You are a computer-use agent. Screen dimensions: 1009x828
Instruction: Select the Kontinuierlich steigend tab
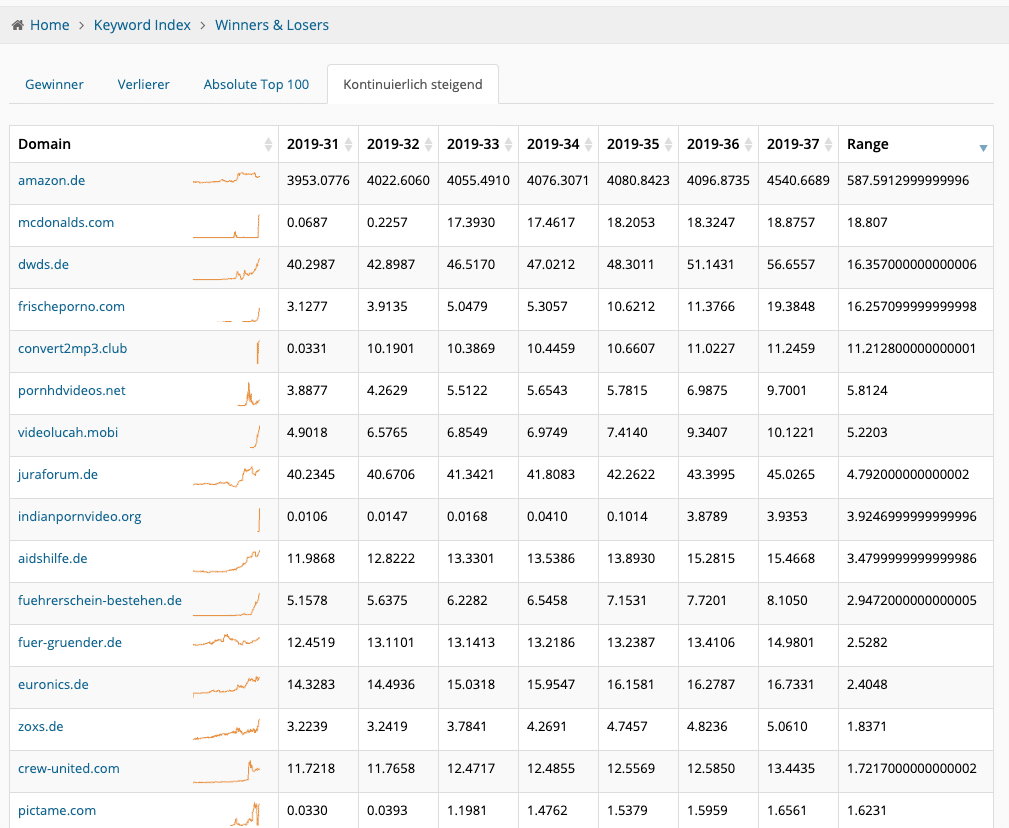click(x=412, y=84)
